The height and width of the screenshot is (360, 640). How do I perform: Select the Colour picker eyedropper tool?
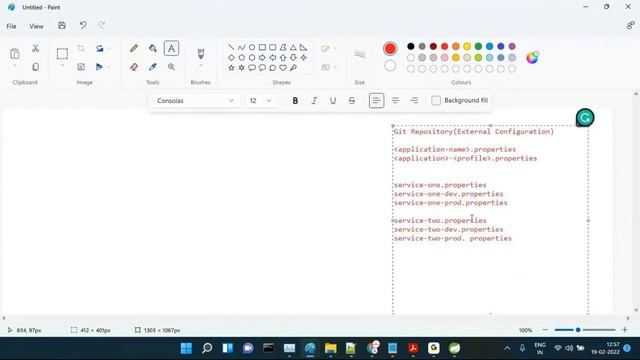pos(153,67)
